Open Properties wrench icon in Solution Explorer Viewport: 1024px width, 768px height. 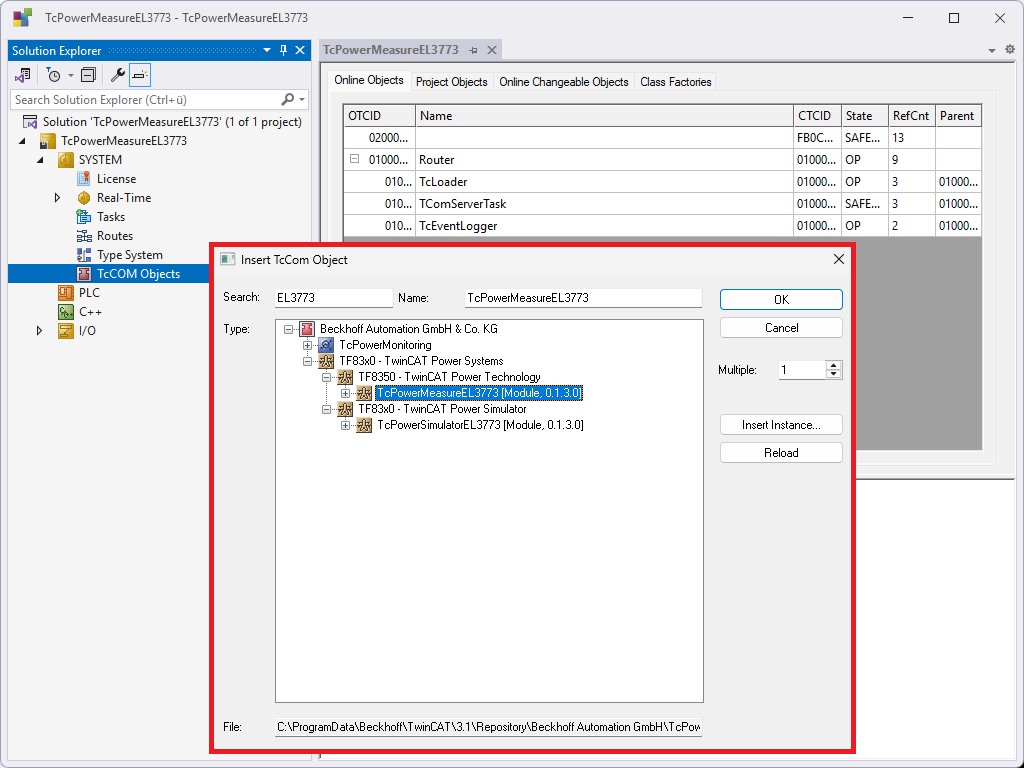(118, 76)
